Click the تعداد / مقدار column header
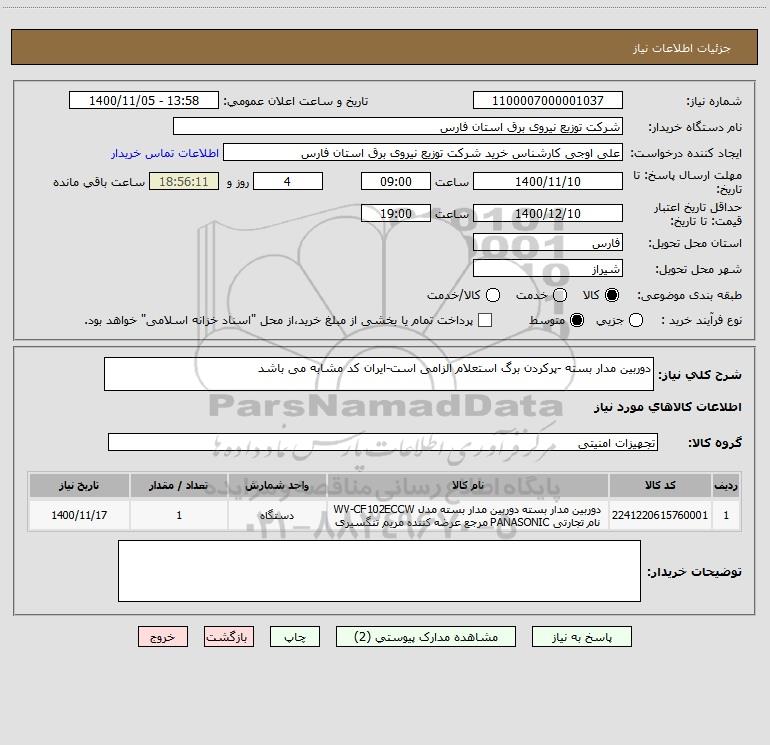 pyautogui.click(x=179, y=485)
